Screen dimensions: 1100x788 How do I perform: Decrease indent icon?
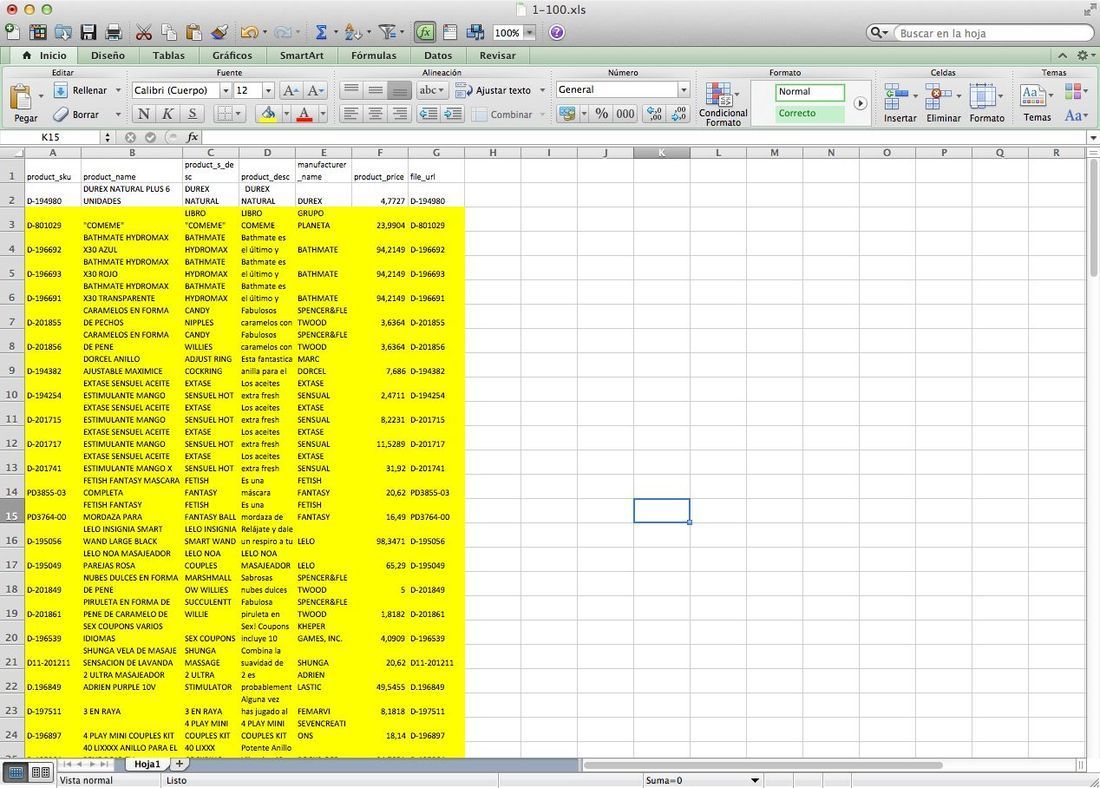click(429, 114)
